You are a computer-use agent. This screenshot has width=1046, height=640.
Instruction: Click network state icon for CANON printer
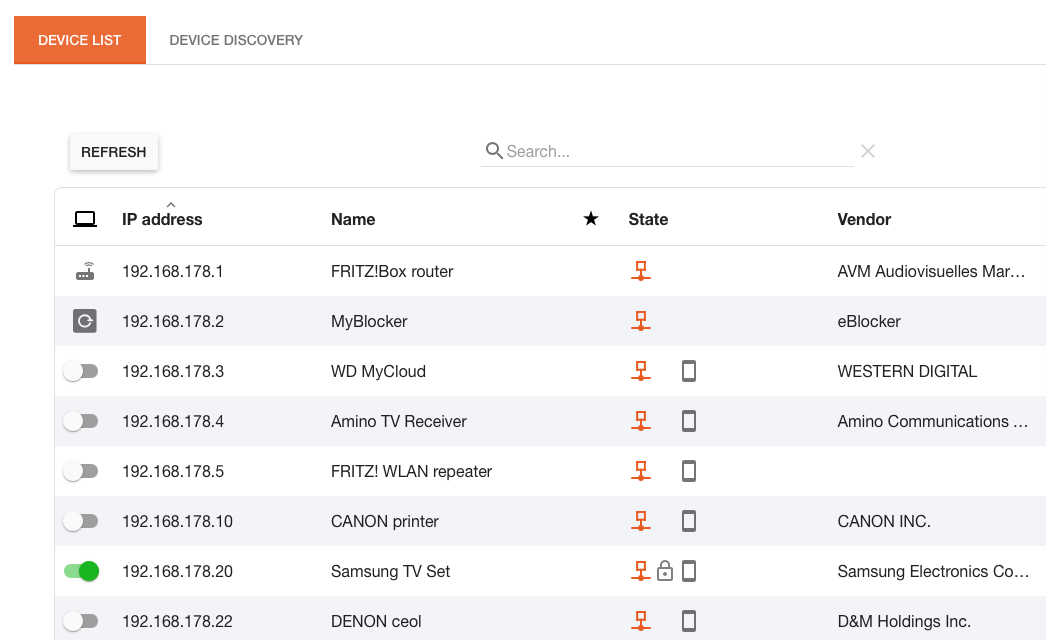coord(640,521)
